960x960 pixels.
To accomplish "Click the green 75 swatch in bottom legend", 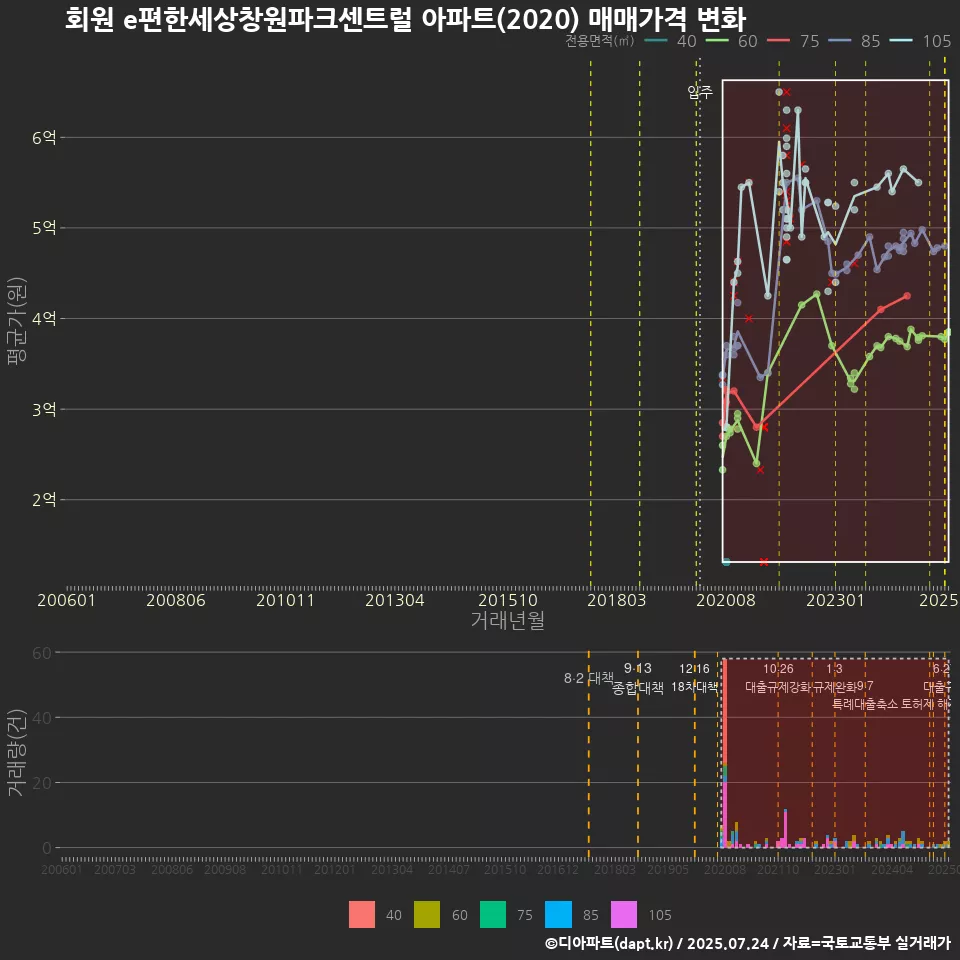I will (493, 915).
